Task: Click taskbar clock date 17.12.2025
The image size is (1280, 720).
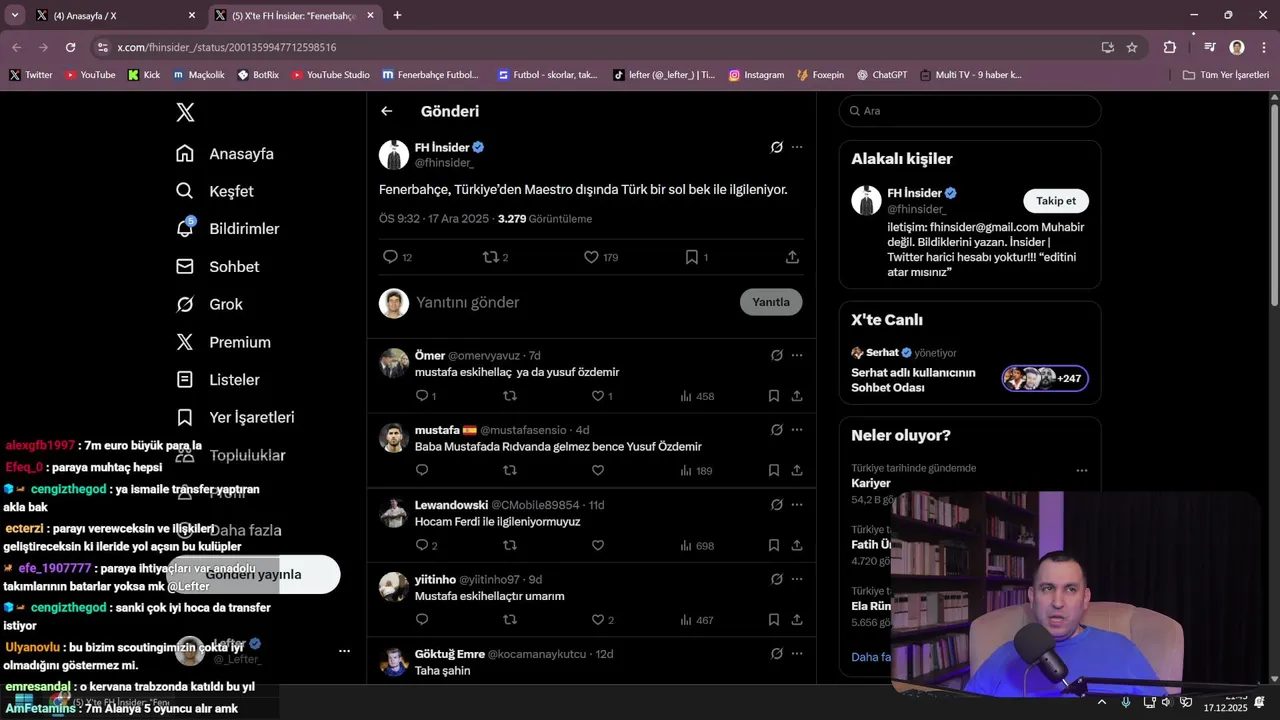Action: coord(1225,707)
